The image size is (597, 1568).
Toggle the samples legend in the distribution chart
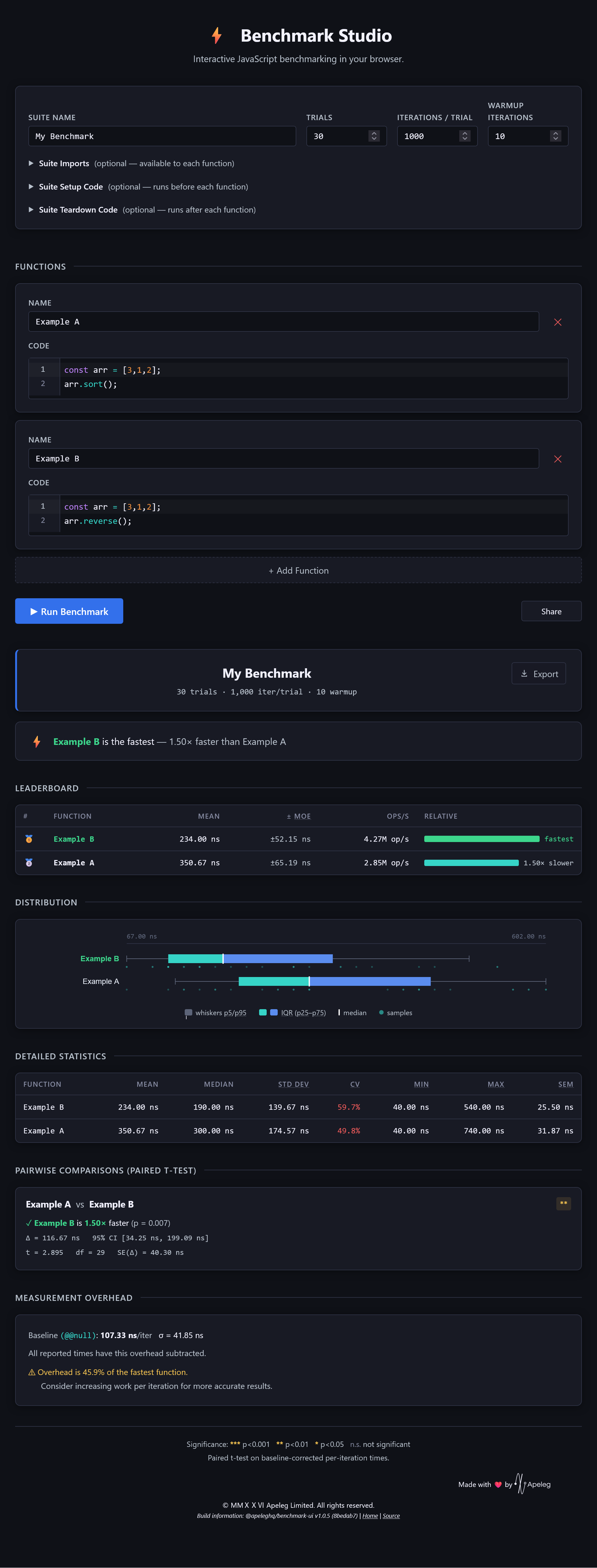(395, 1012)
